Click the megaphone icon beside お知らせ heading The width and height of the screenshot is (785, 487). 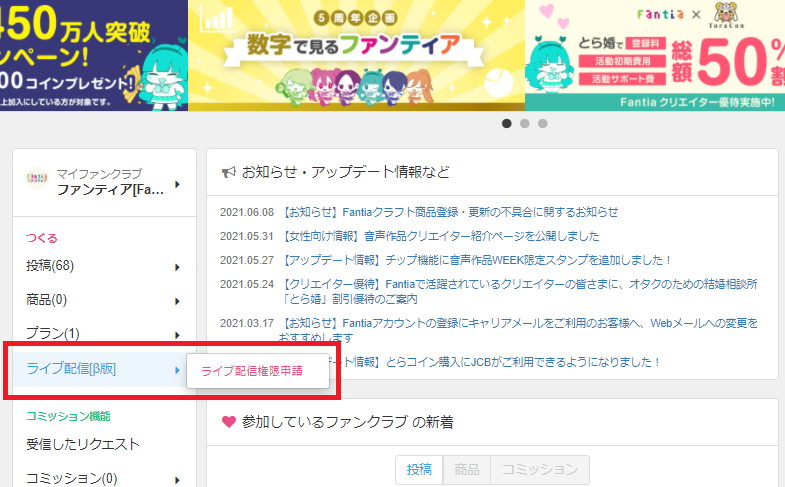pos(229,173)
